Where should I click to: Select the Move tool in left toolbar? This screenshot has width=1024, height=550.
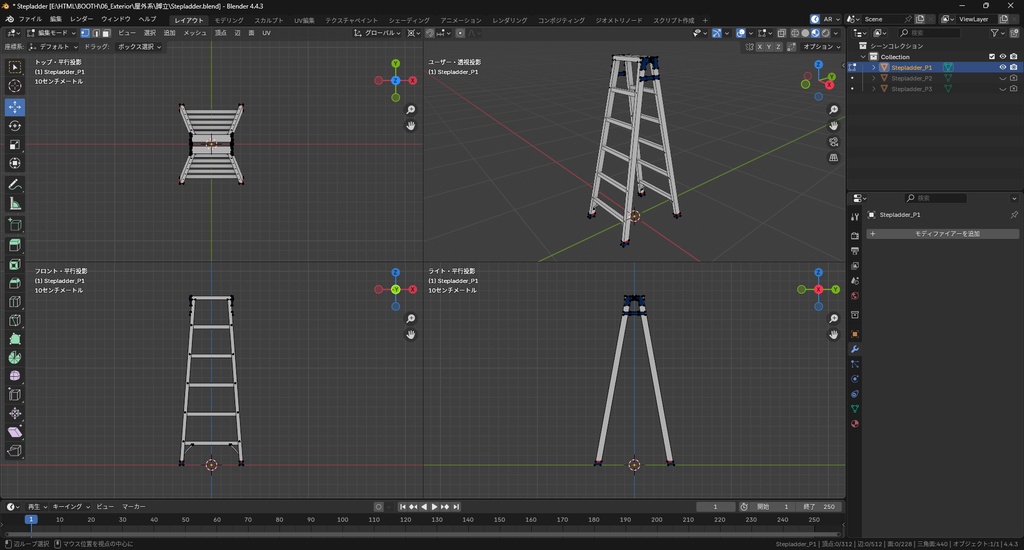point(15,106)
